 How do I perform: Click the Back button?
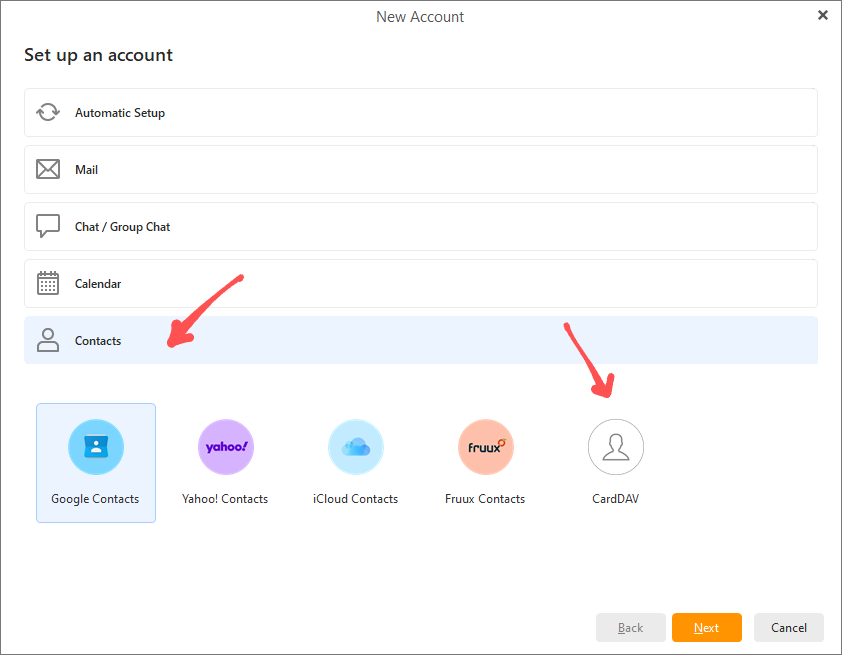pyautogui.click(x=630, y=627)
